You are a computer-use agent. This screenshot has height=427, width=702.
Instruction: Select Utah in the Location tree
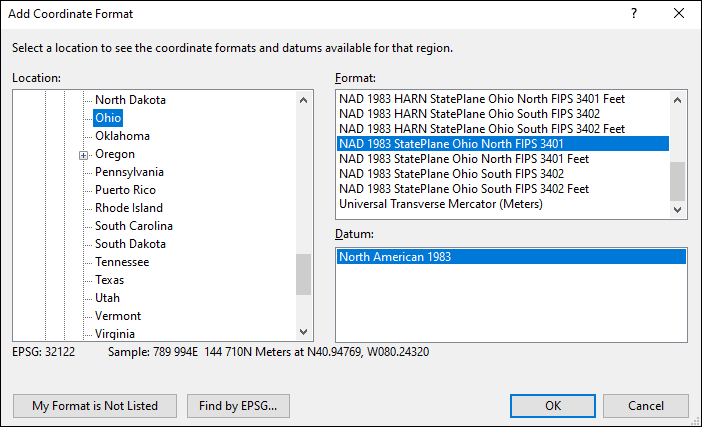click(x=107, y=298)
